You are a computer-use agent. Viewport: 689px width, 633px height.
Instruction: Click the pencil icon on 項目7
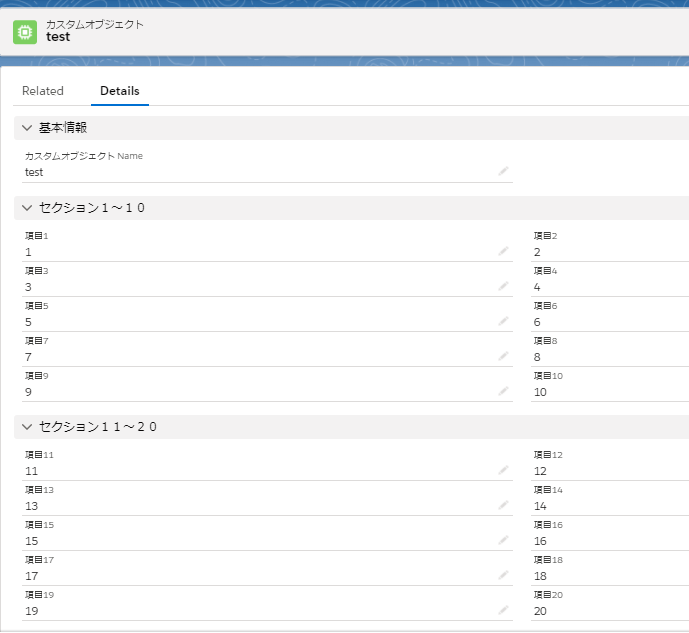click(x=504, y=356)
